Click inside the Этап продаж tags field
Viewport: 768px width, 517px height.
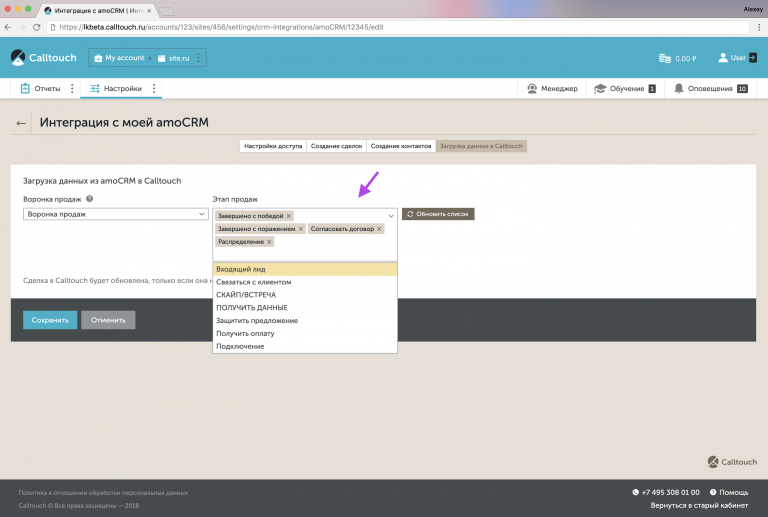click(305, 235)
